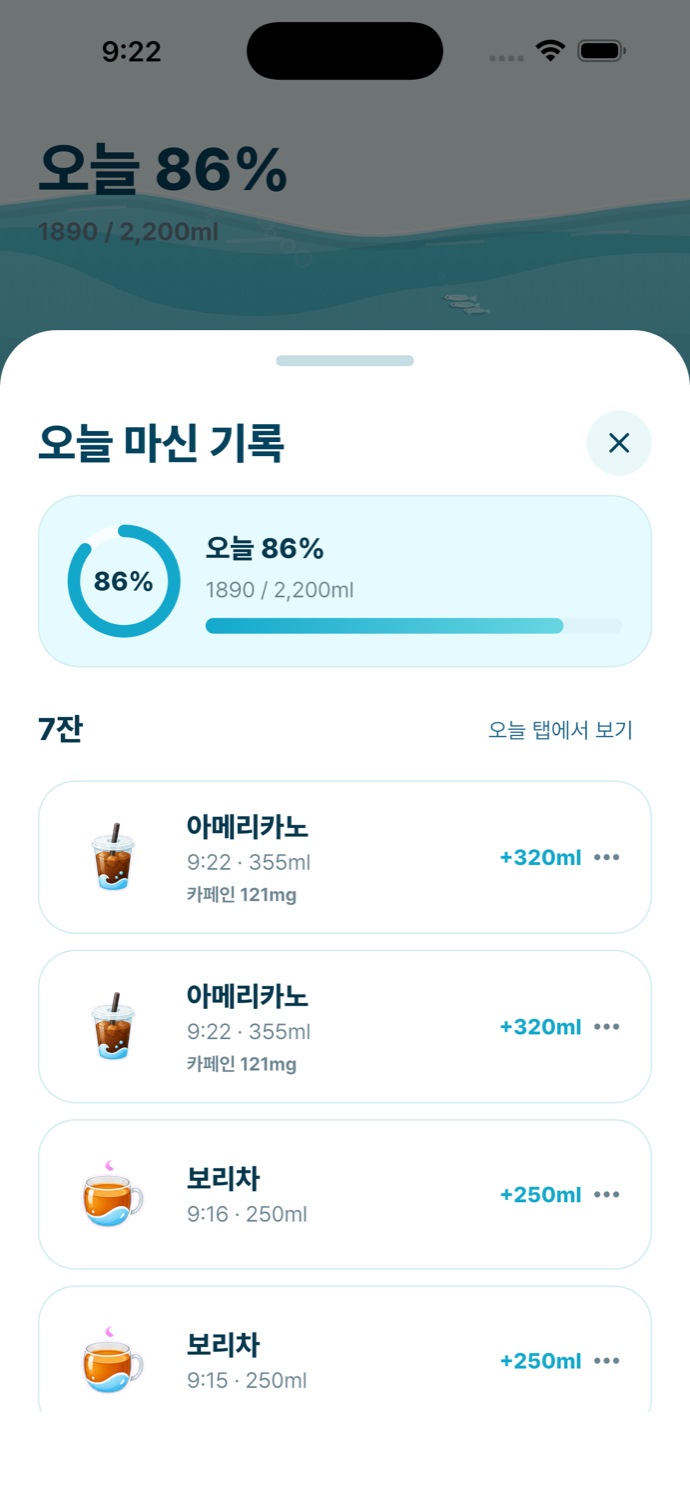Viewport: 690px width, 1500px height.
Task: Tap the circular 86% progress ring
Action: 124,581
